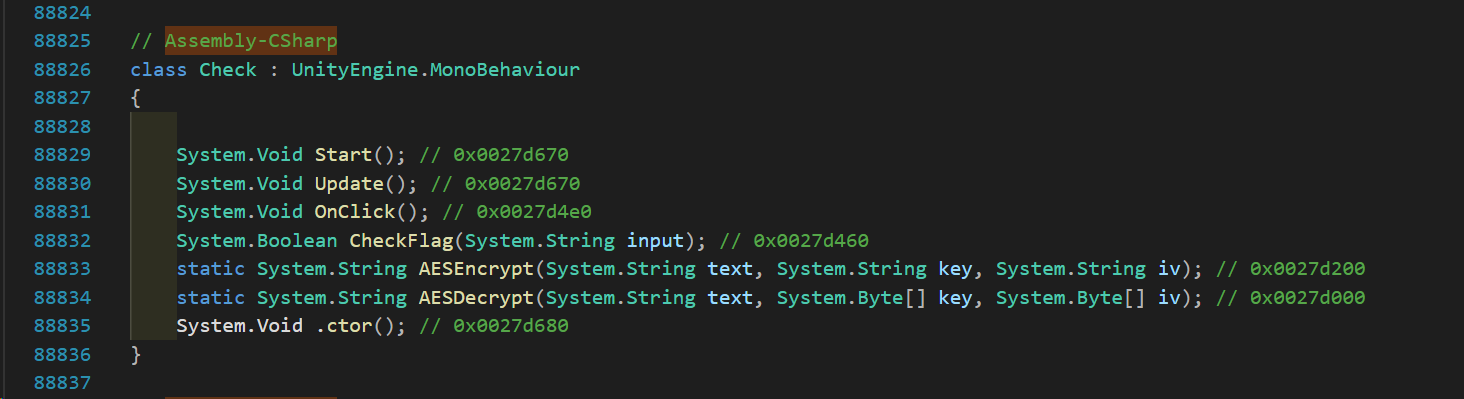Click the opening brace on line 88827

coord(136,98)
